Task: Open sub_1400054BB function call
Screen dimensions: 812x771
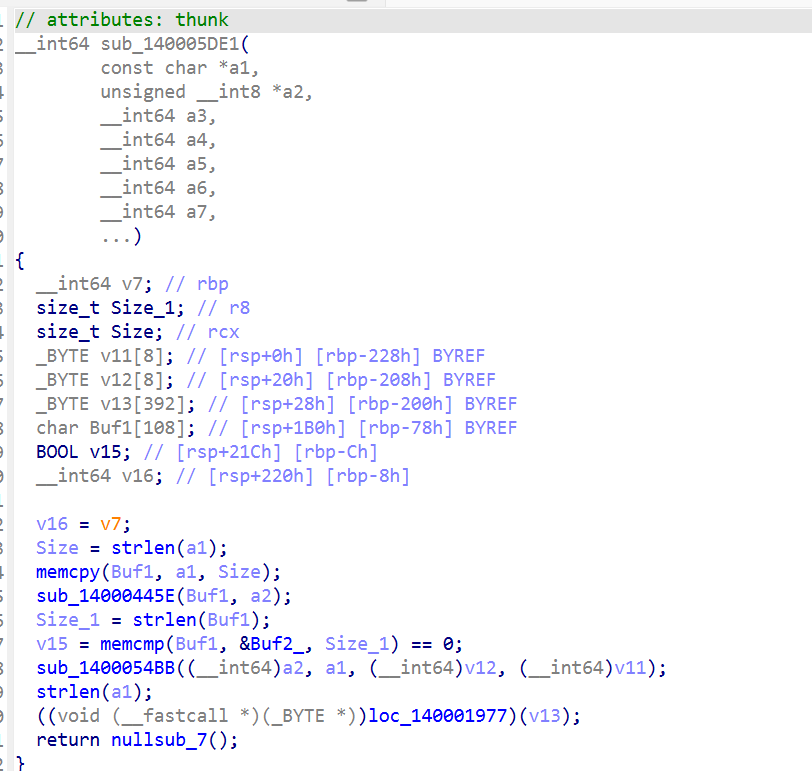Action: (x=105, y=668)
